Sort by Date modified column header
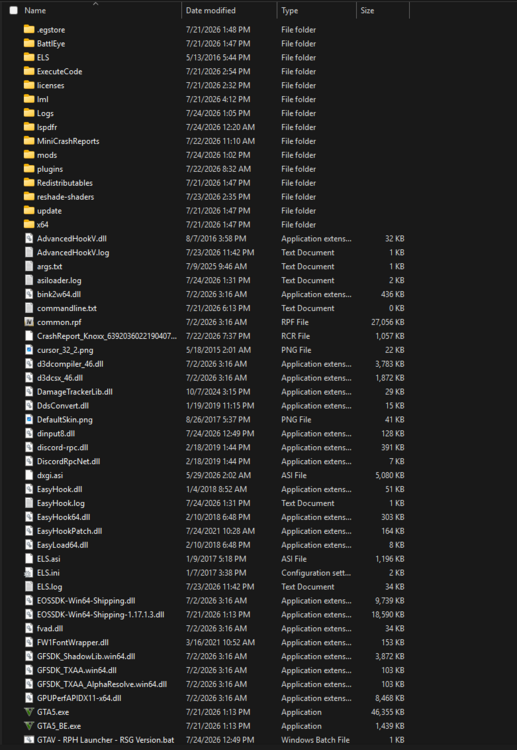The height and width of the screenshot is (750, 517). pyautogui.click(x=210, y=11)
